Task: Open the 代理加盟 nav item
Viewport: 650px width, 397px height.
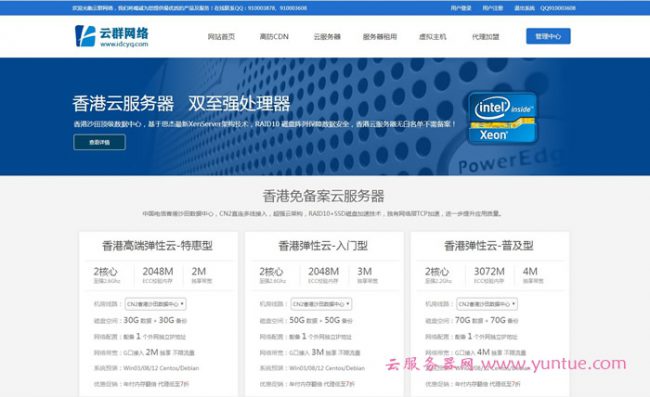Action: click(x=485, y=36)
